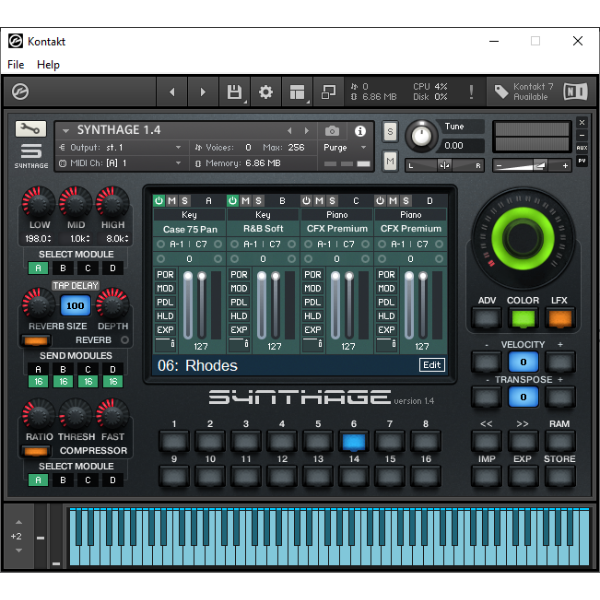Toggle POR for layer A
The height and width of the screenshot is (600, 600).
point(165,274)
